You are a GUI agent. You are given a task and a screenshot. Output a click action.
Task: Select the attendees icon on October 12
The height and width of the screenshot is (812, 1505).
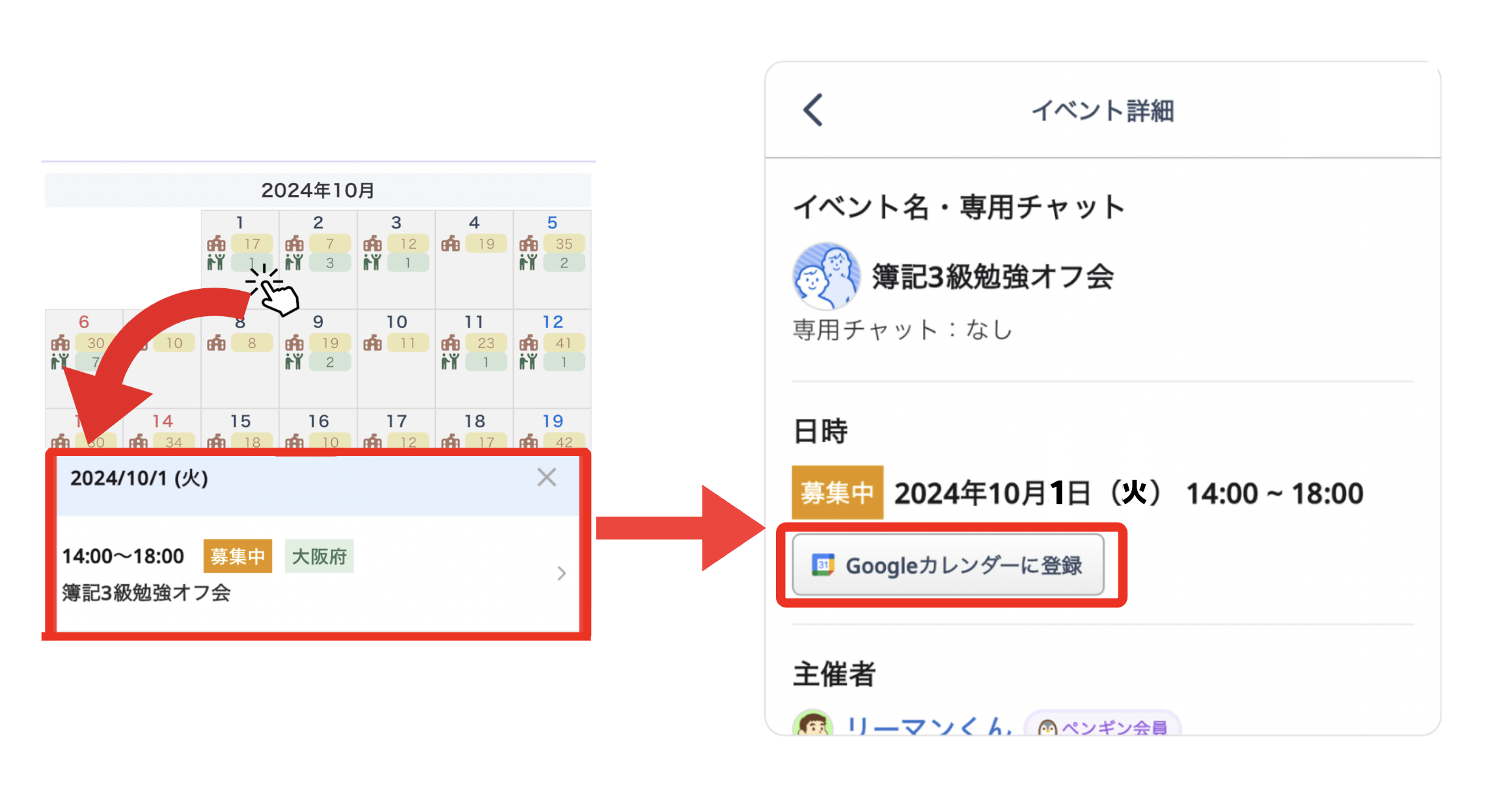click(x=529, y=362)
